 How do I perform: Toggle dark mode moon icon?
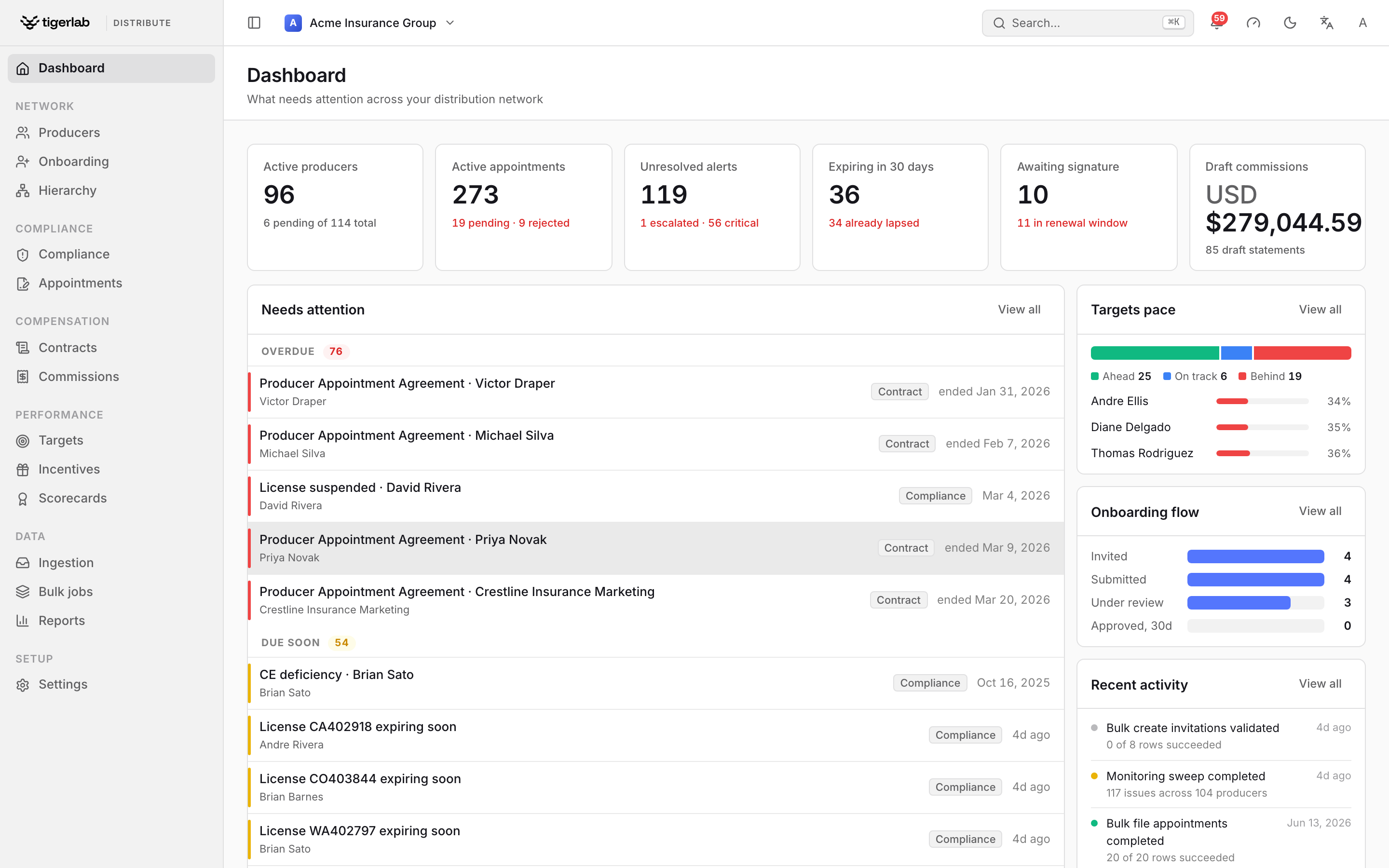point(1290,23)
